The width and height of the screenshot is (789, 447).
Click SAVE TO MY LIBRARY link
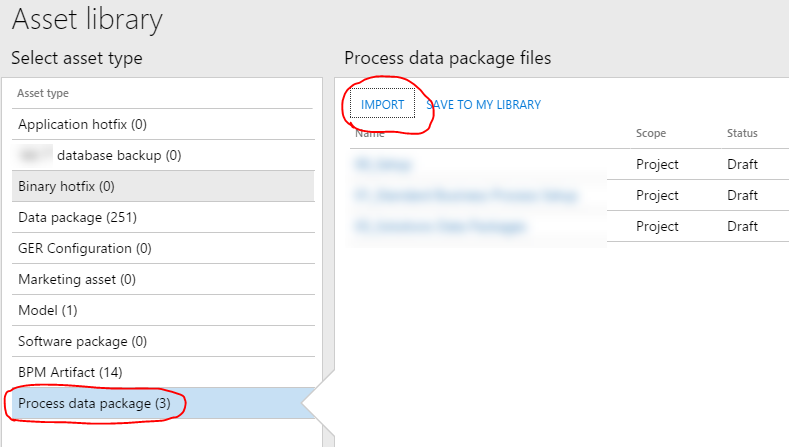(484, 105)
